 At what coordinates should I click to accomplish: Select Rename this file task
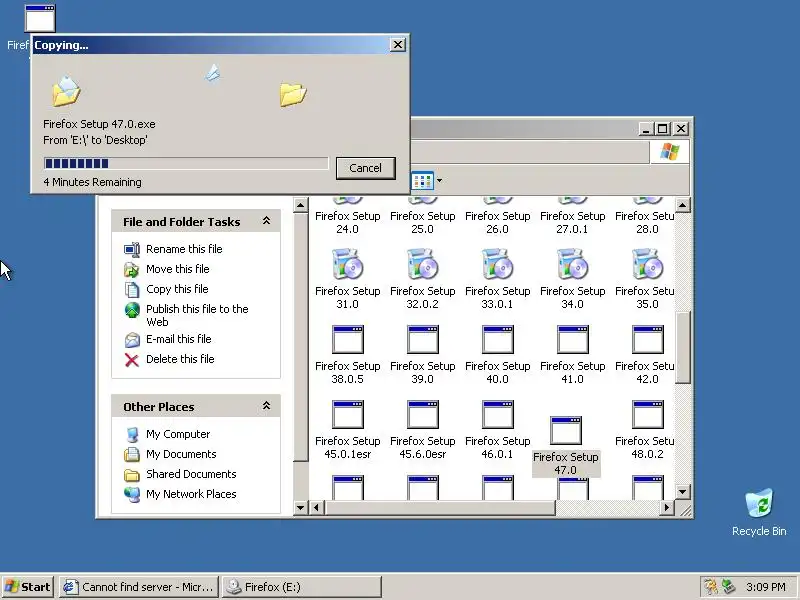(184, 249)
